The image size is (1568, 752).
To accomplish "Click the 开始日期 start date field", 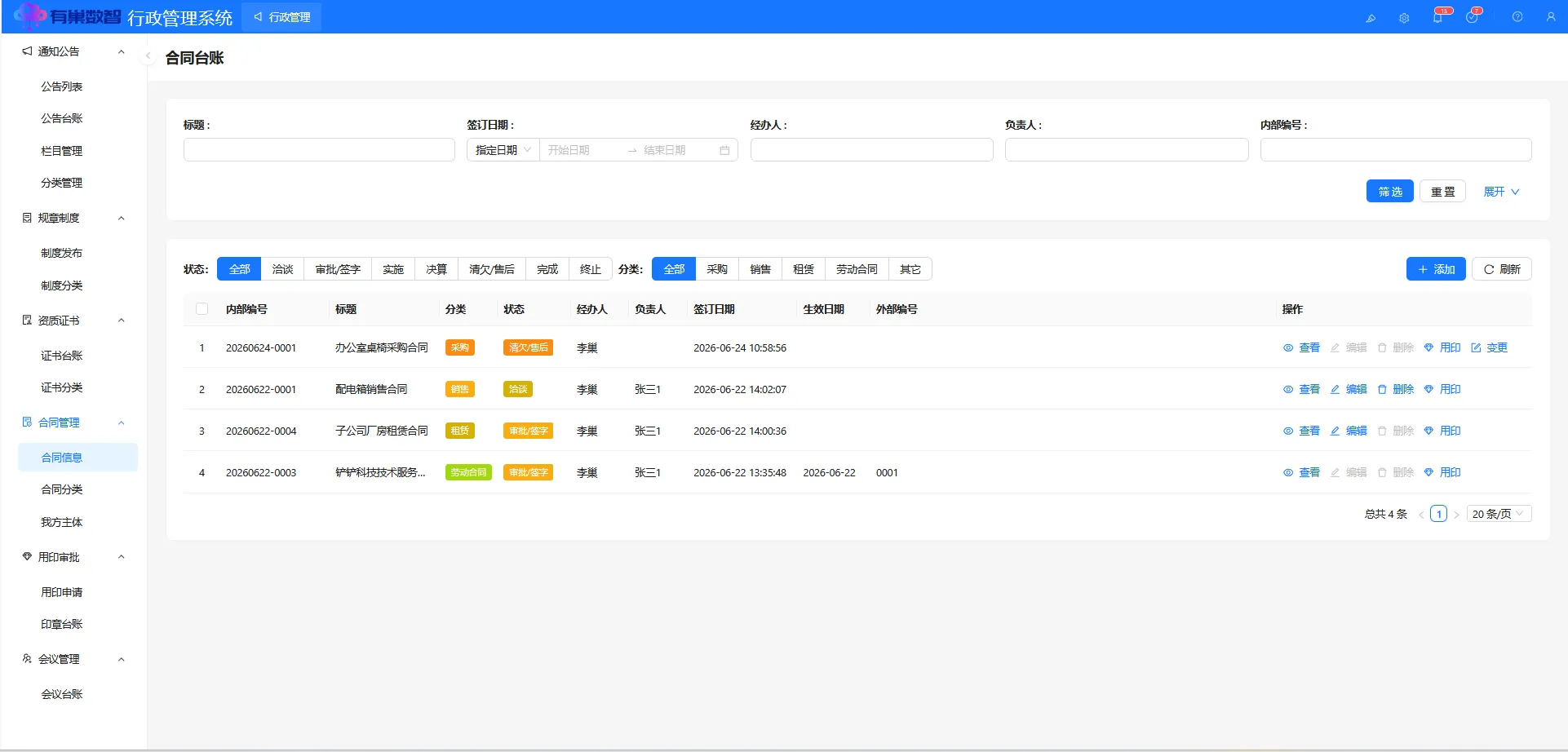I will tap(582, 150).
